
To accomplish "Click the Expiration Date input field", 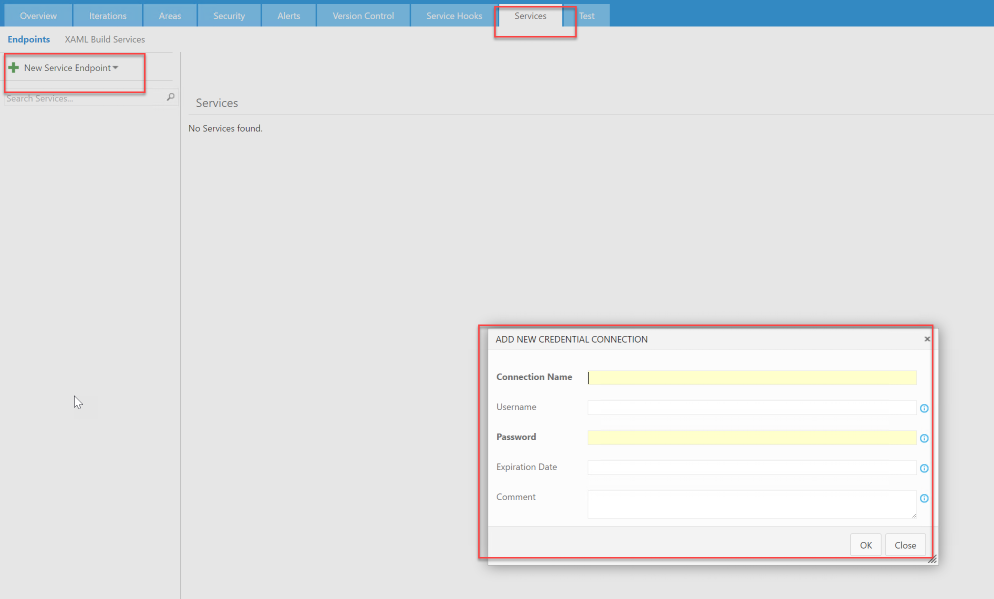I will pos(750,467).
